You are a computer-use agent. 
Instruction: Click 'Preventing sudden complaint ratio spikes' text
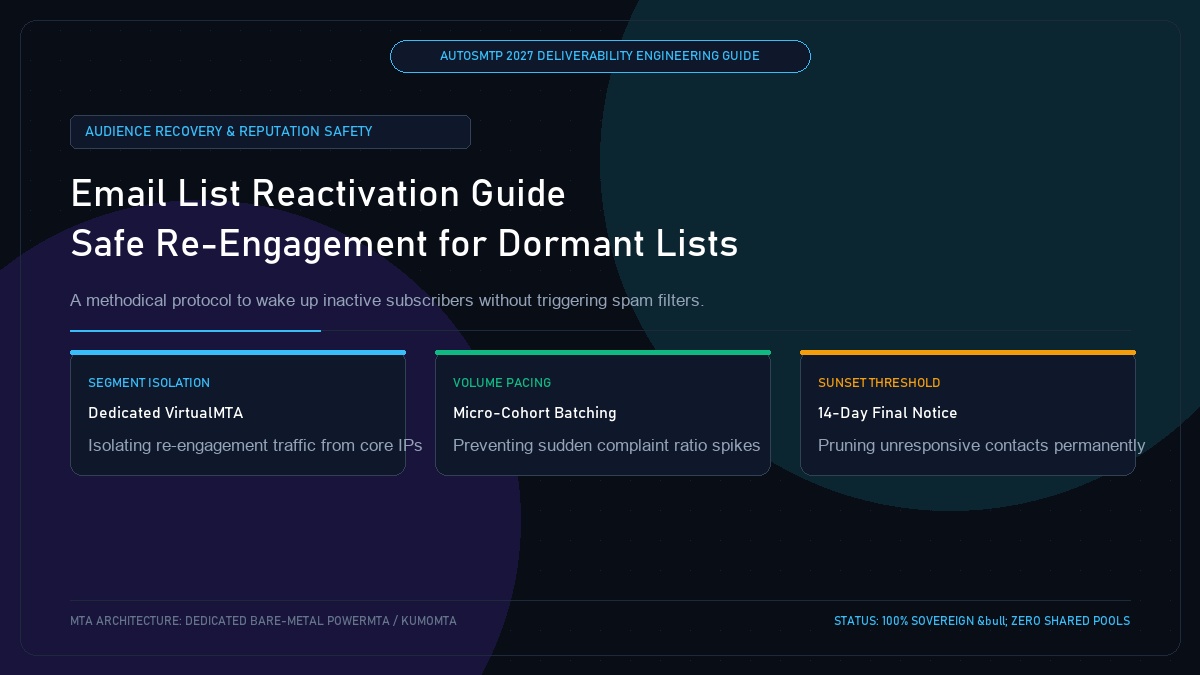[607, 445]
